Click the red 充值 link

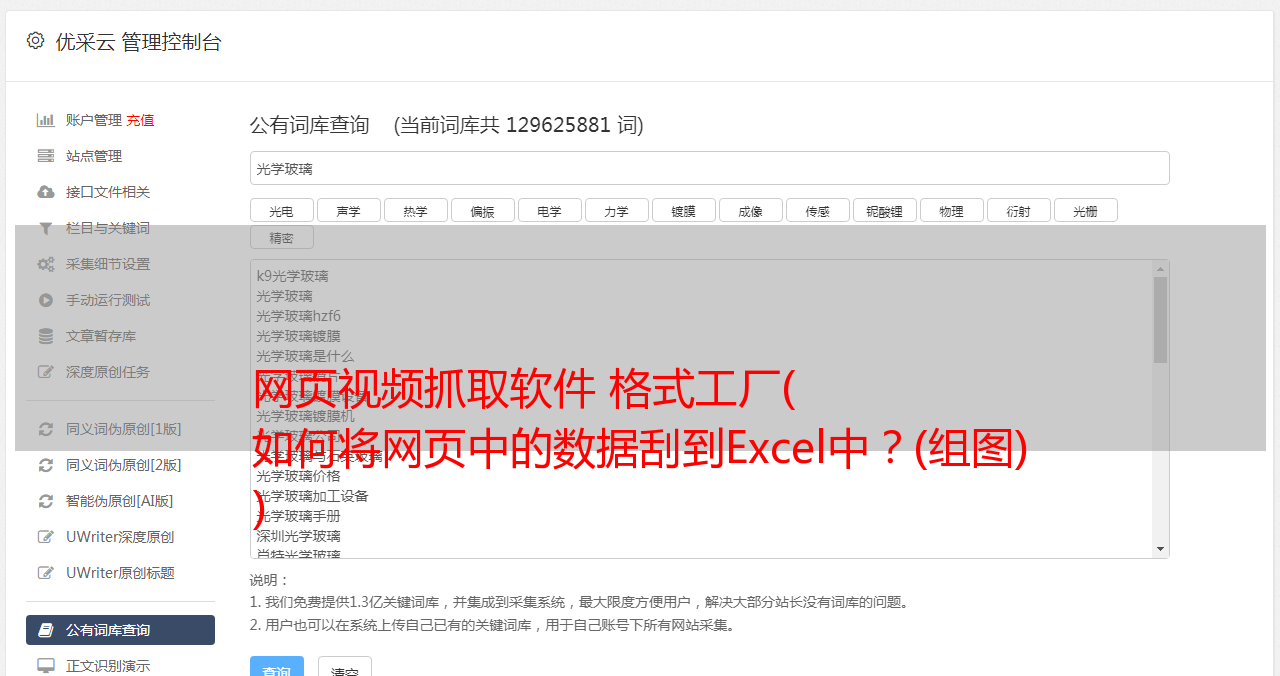coord(140,120)
